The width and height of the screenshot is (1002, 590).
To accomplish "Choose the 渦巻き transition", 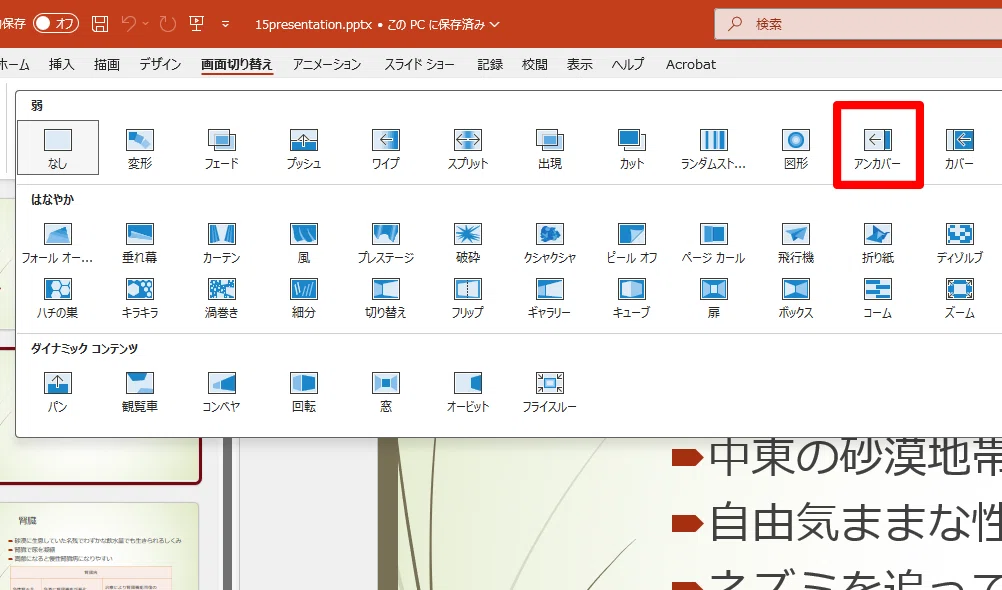I will 222,299.
